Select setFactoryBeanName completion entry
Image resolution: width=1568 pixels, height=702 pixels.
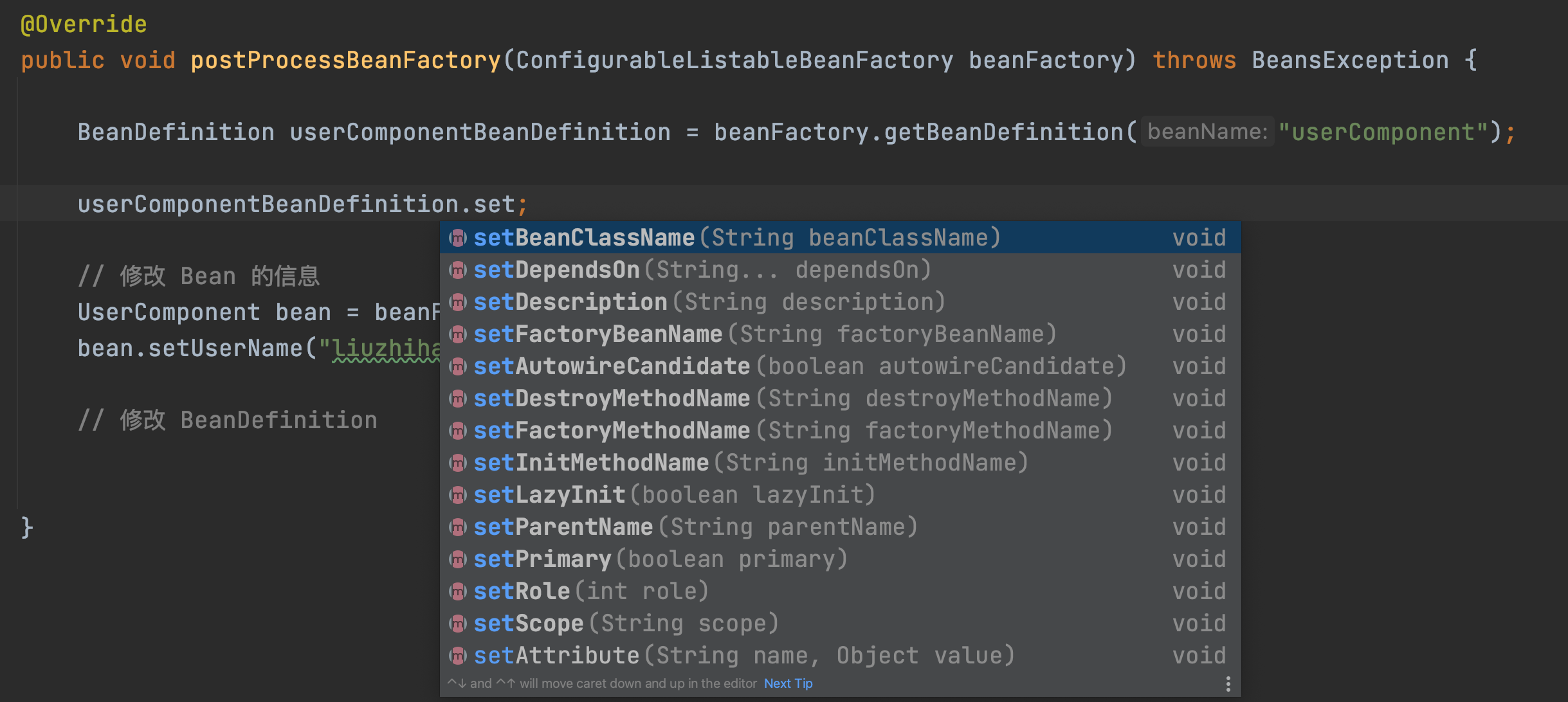(841, 334)
